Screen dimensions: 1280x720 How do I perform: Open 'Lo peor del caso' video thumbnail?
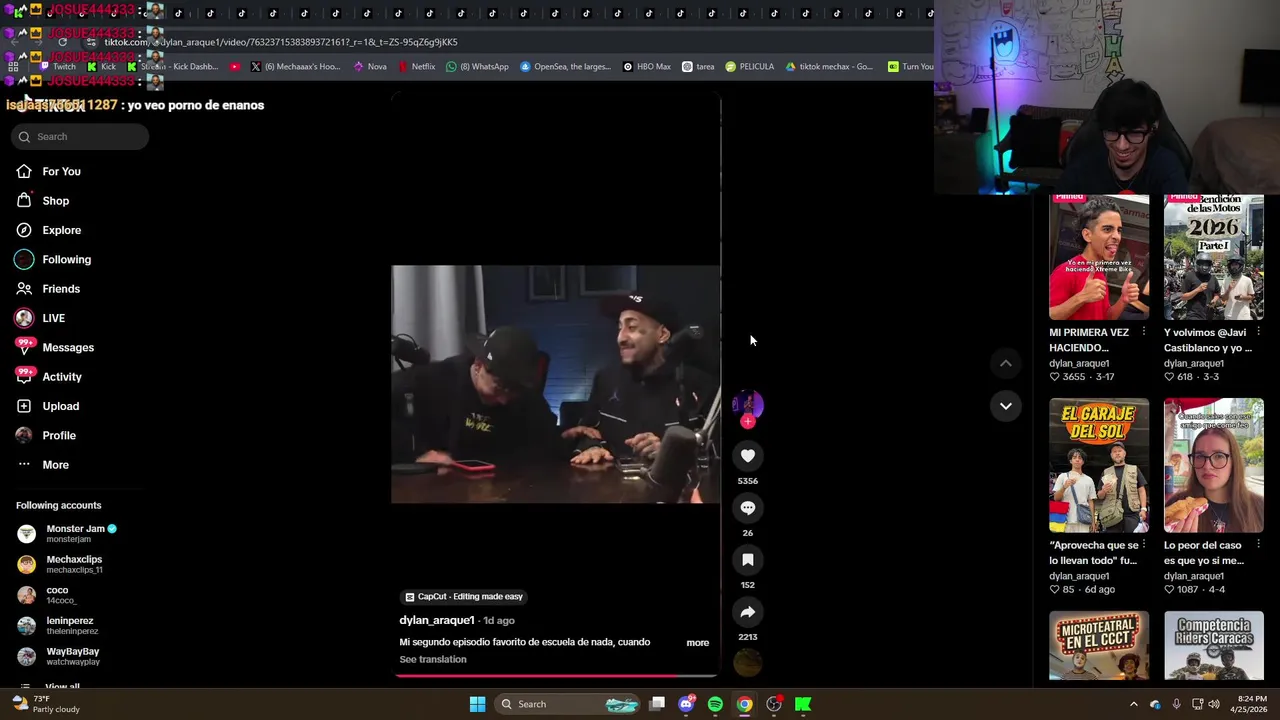click(x=1213, y=465)
